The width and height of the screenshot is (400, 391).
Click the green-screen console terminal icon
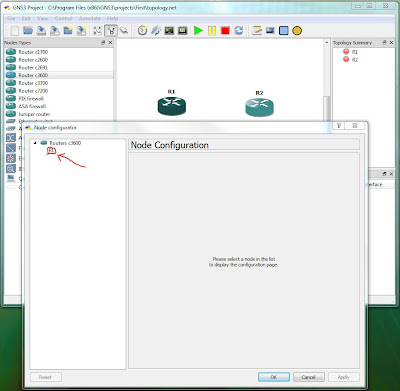pos(169,31)
